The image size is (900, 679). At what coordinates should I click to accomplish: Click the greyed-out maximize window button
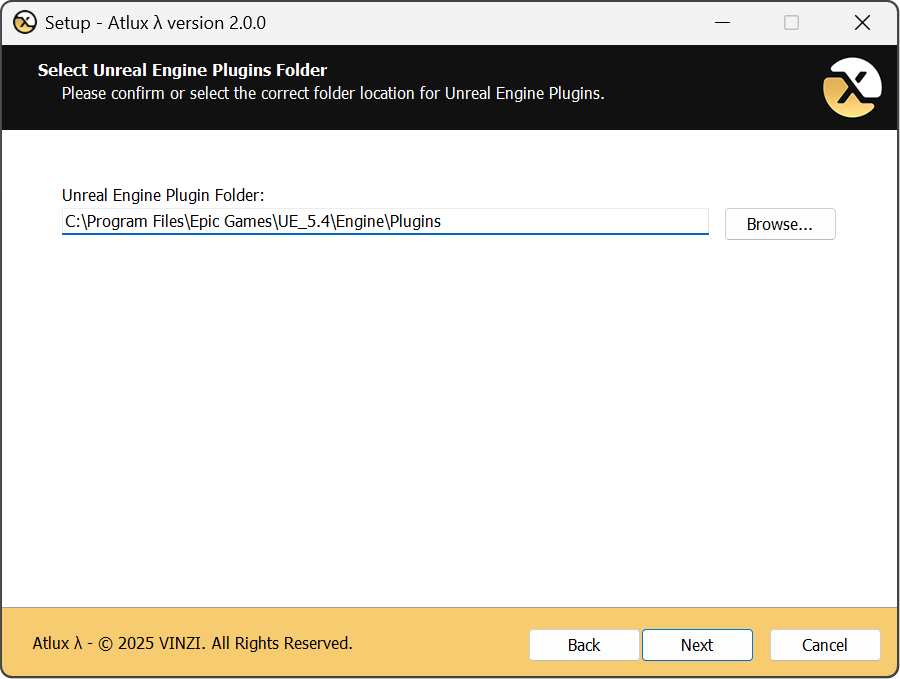791,22
